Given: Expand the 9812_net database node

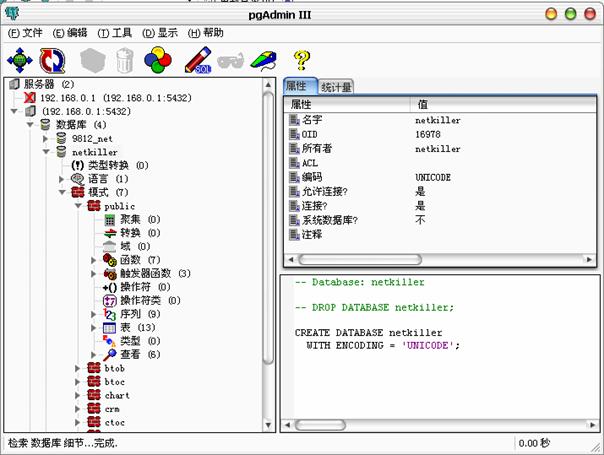Looking at the screenshot, I should click(45, 138).
